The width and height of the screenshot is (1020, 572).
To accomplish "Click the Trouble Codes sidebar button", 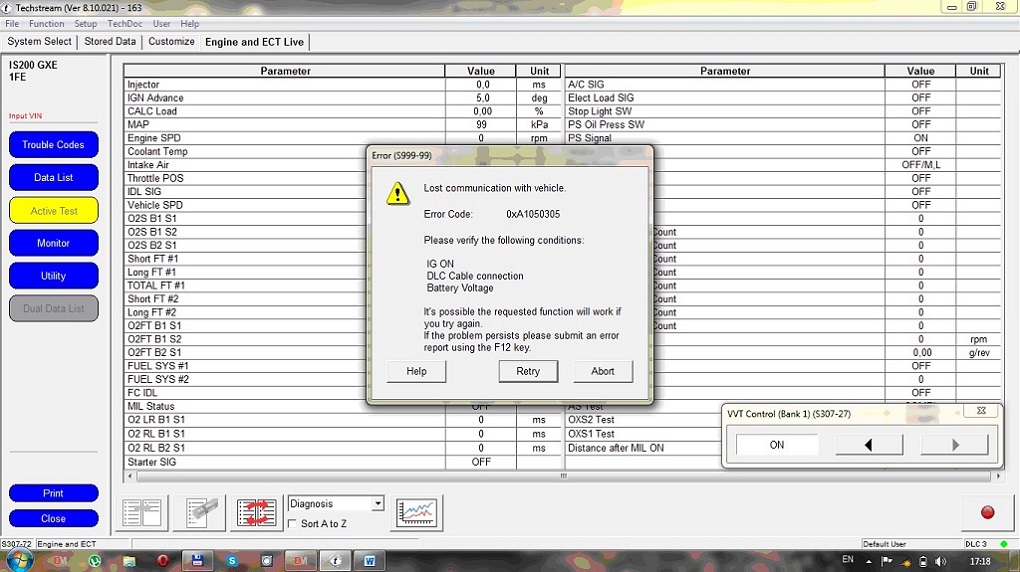I will [x=54, y=145].
